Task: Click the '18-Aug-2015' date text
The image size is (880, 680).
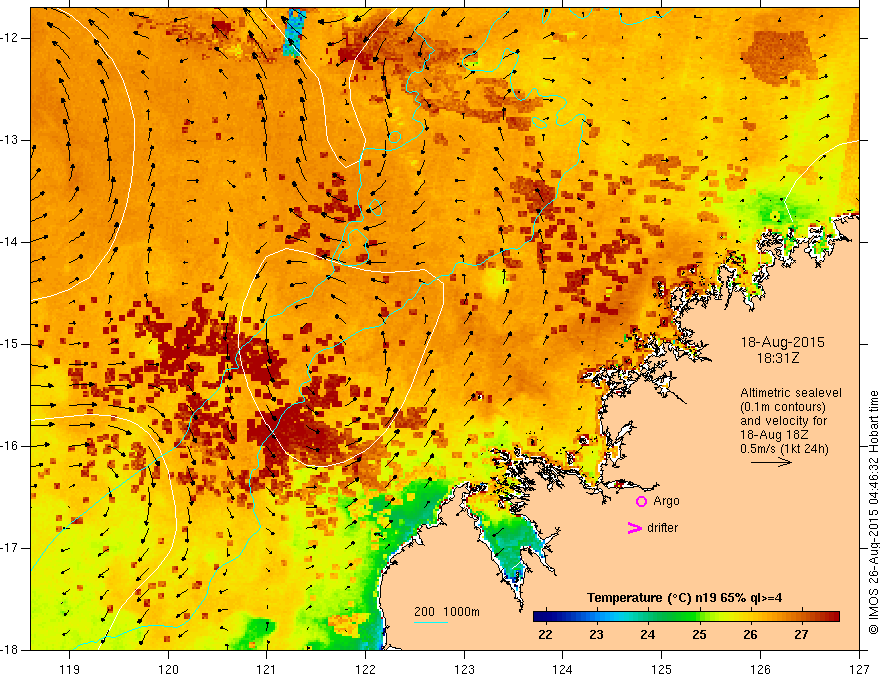Action: click(x=782, y=342)
